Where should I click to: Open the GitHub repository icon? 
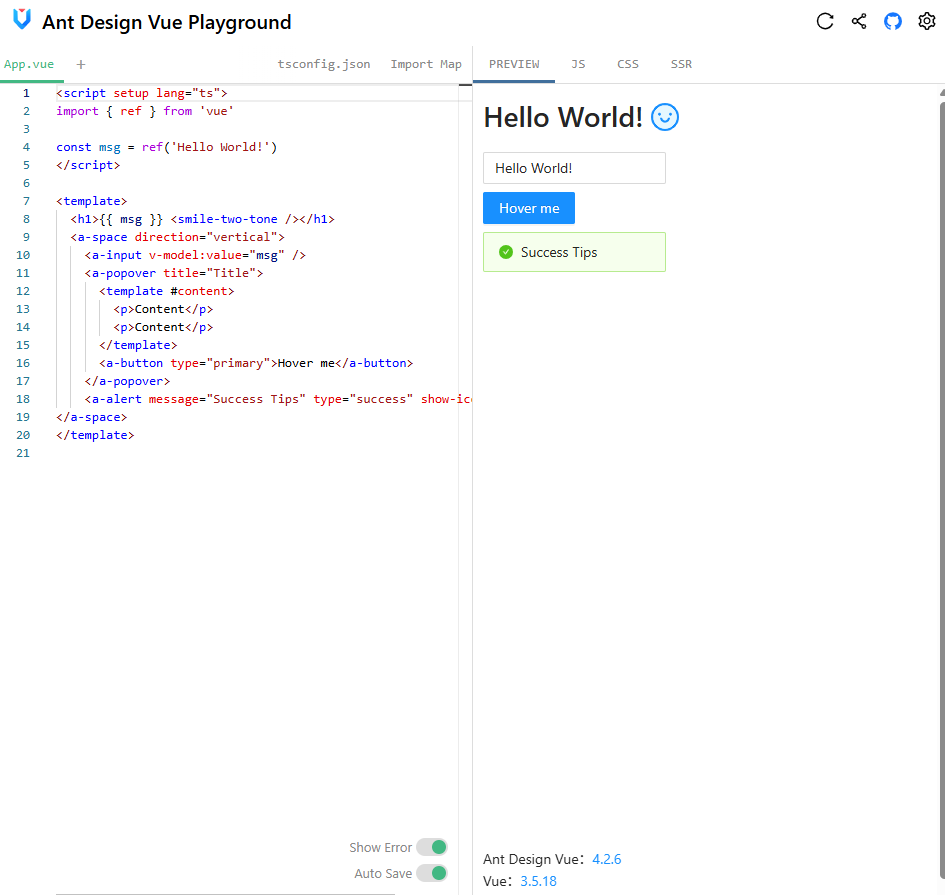893,21
